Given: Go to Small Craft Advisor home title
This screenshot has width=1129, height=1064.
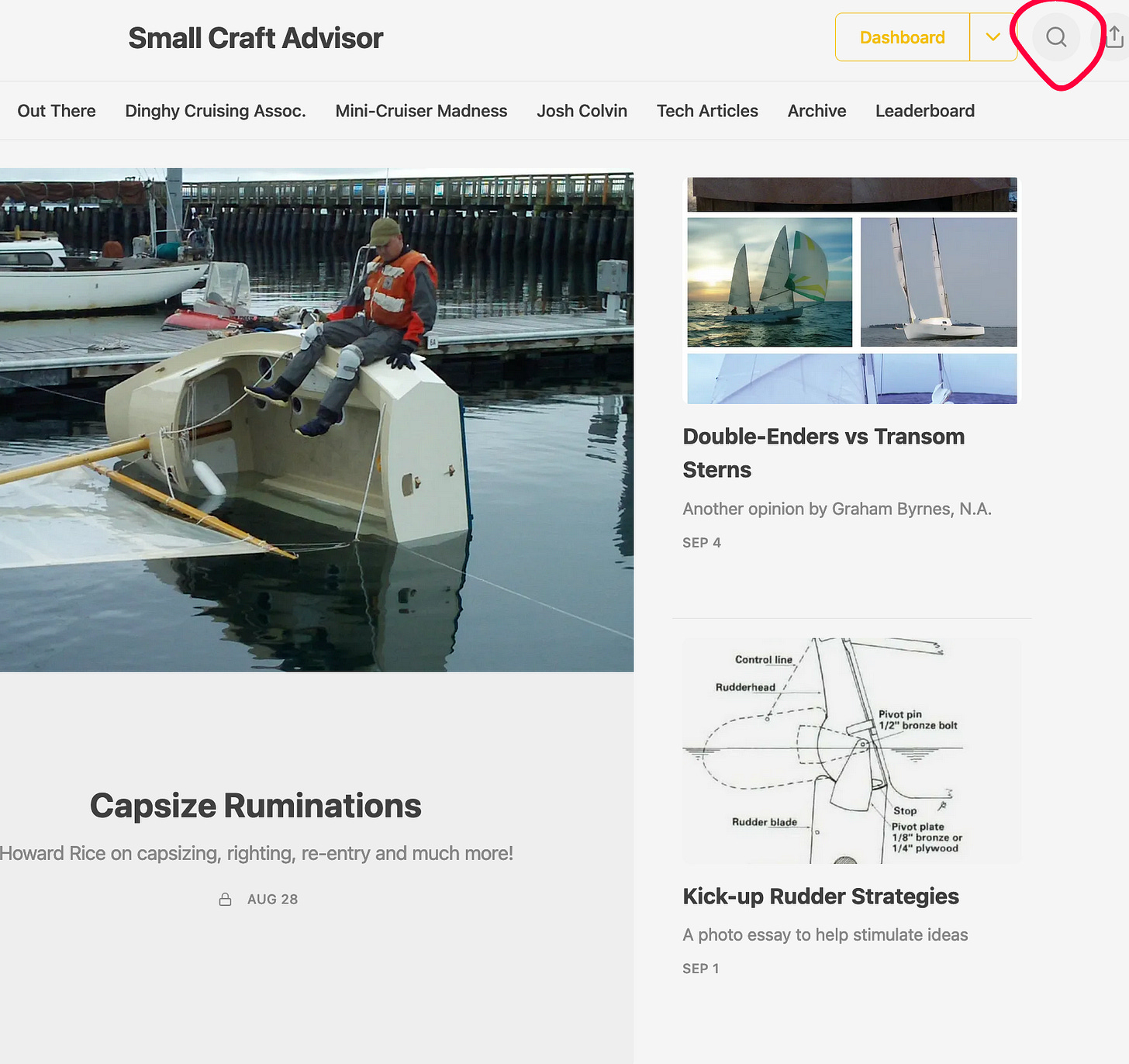Looking at the screenshot, I should tap(256, 38).
